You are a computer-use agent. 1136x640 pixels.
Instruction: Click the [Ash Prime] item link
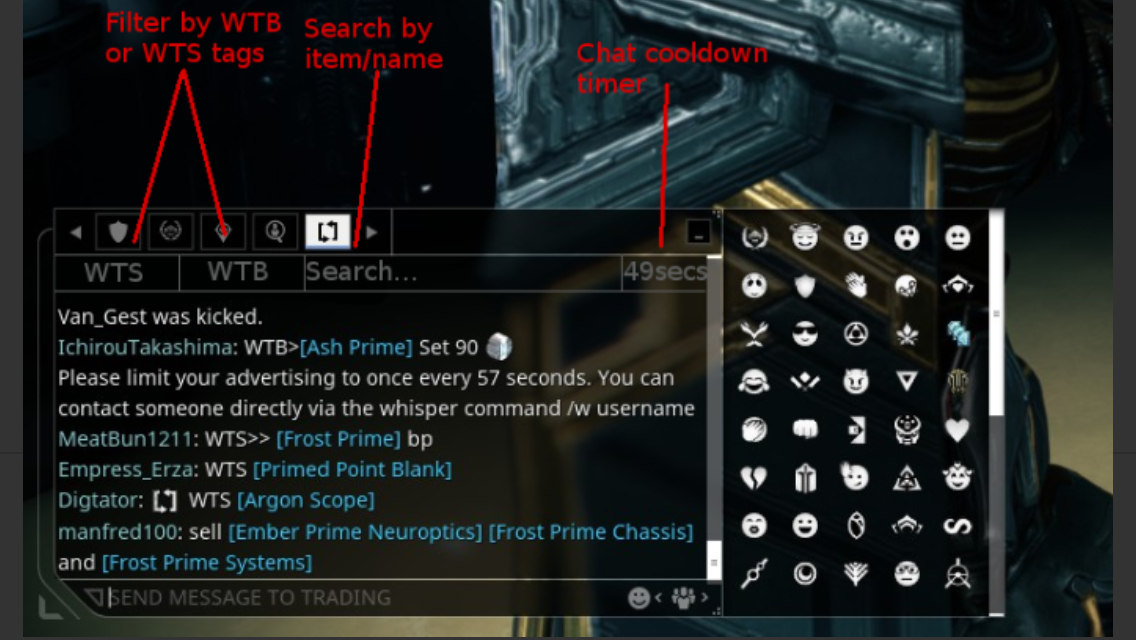click(x=356, y=347)
